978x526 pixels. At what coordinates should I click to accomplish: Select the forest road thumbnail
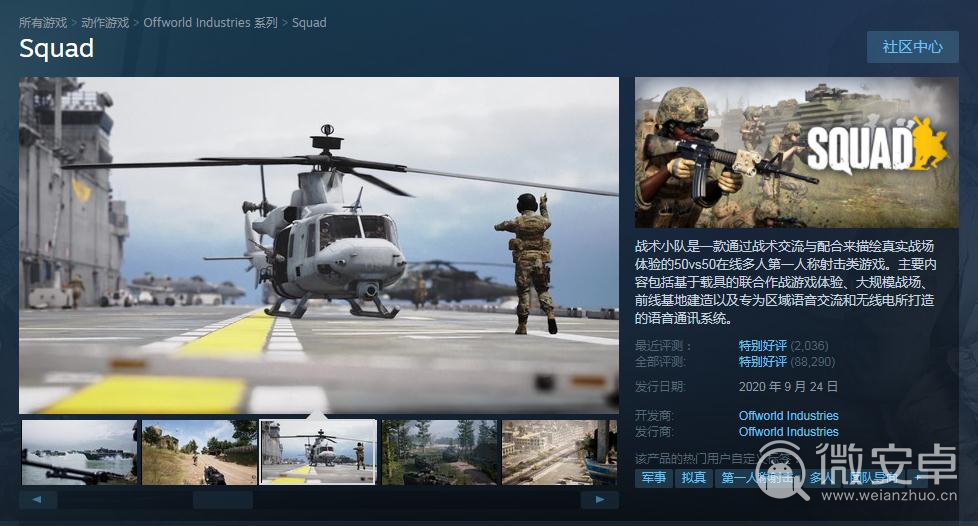point(440,452)
